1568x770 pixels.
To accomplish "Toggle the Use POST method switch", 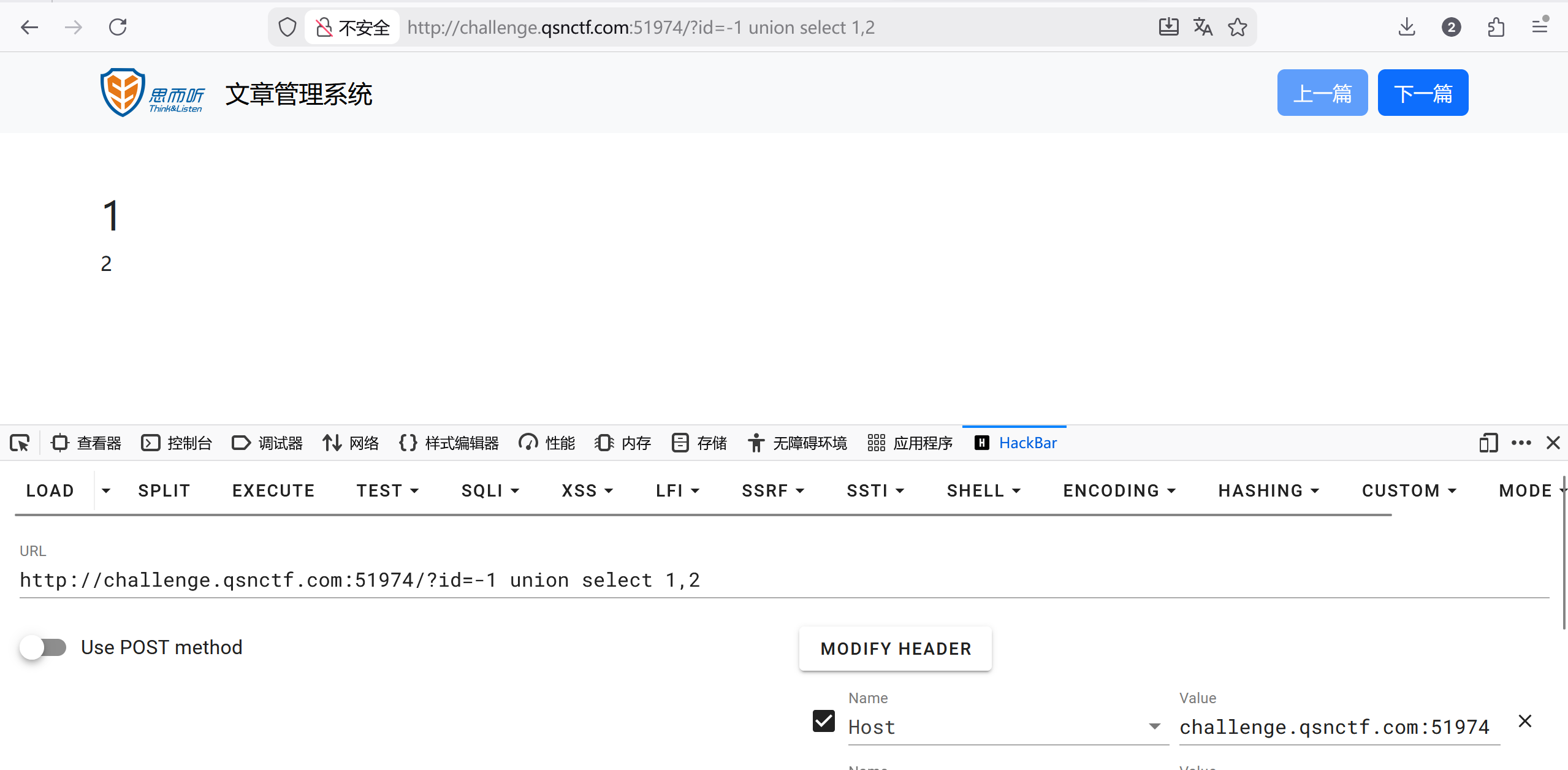I will click(x=43, y=647).
